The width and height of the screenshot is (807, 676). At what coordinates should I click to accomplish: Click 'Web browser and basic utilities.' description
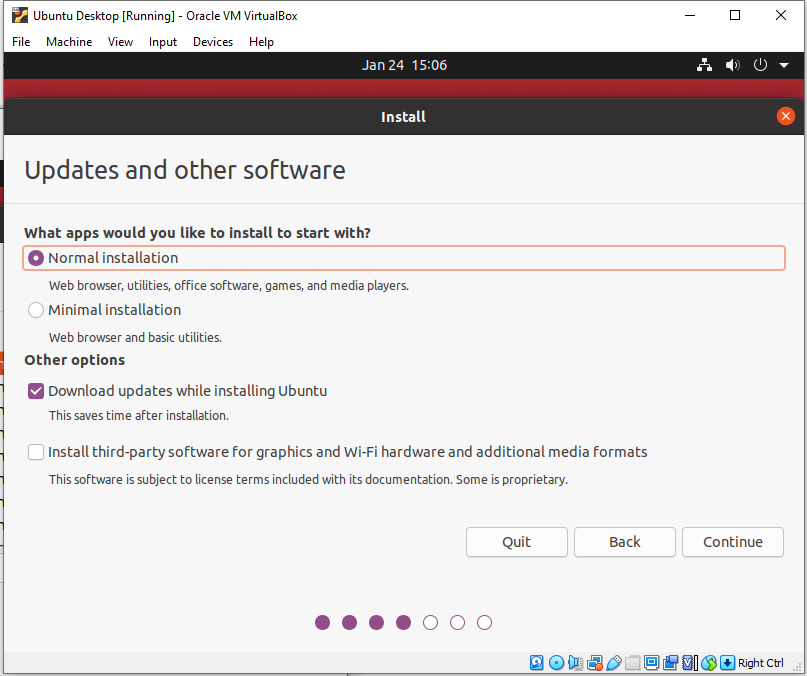point(135,338)
